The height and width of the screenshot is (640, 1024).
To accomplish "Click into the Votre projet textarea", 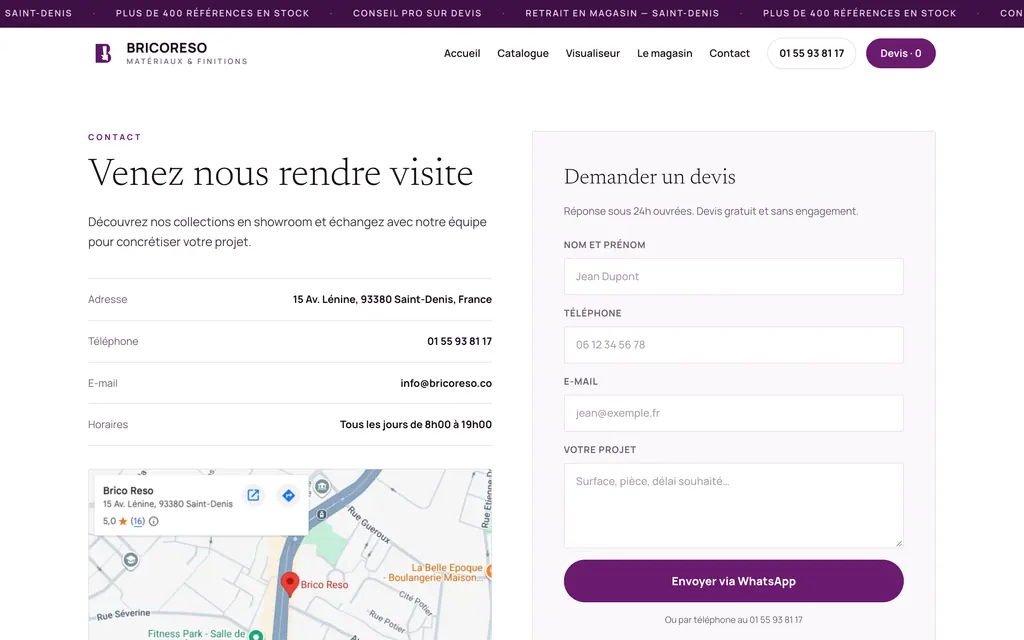I will [x=733, y=505].
